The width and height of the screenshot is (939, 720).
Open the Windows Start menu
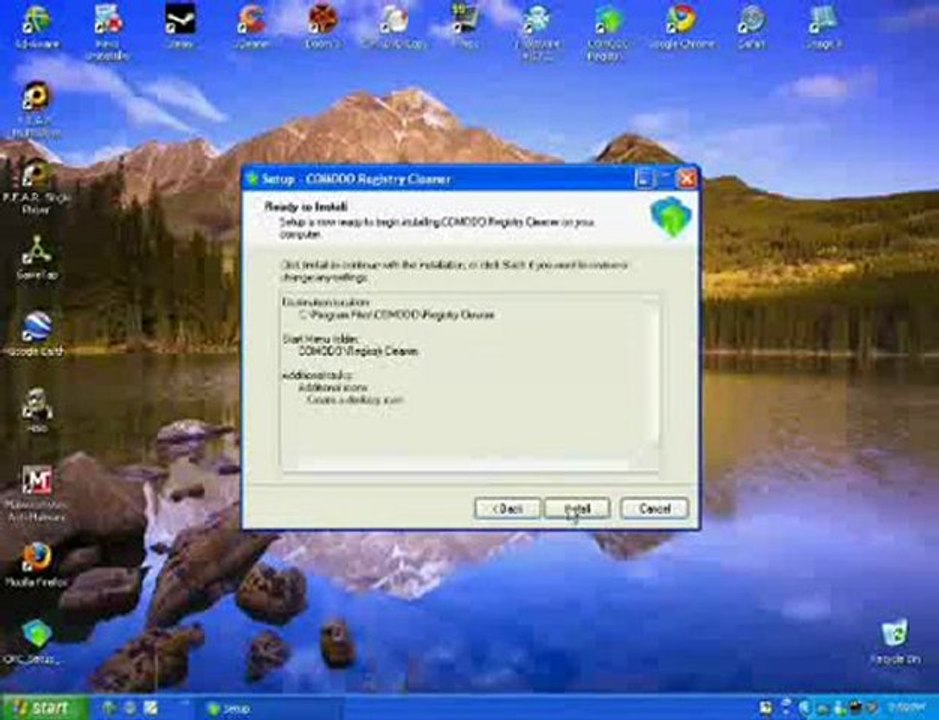(x=44, y=708)
